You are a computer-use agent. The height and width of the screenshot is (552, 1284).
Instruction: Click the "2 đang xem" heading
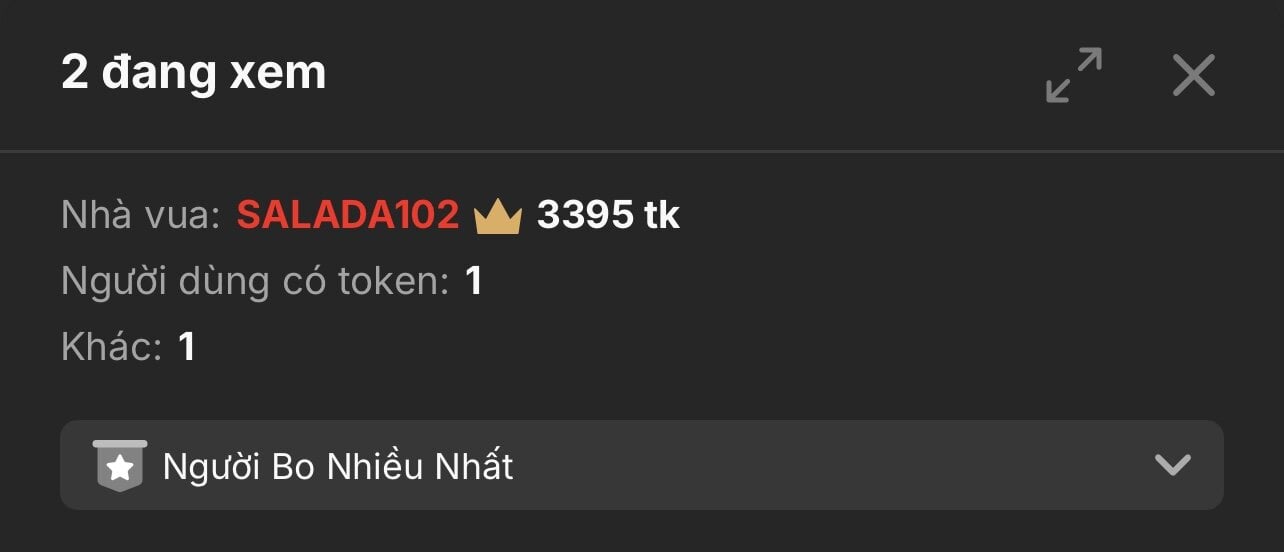pos(194,73)
